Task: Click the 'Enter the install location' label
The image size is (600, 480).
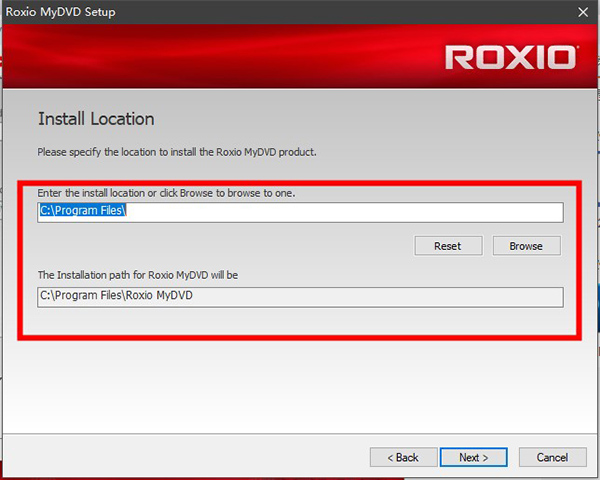Action: [166, 193]
